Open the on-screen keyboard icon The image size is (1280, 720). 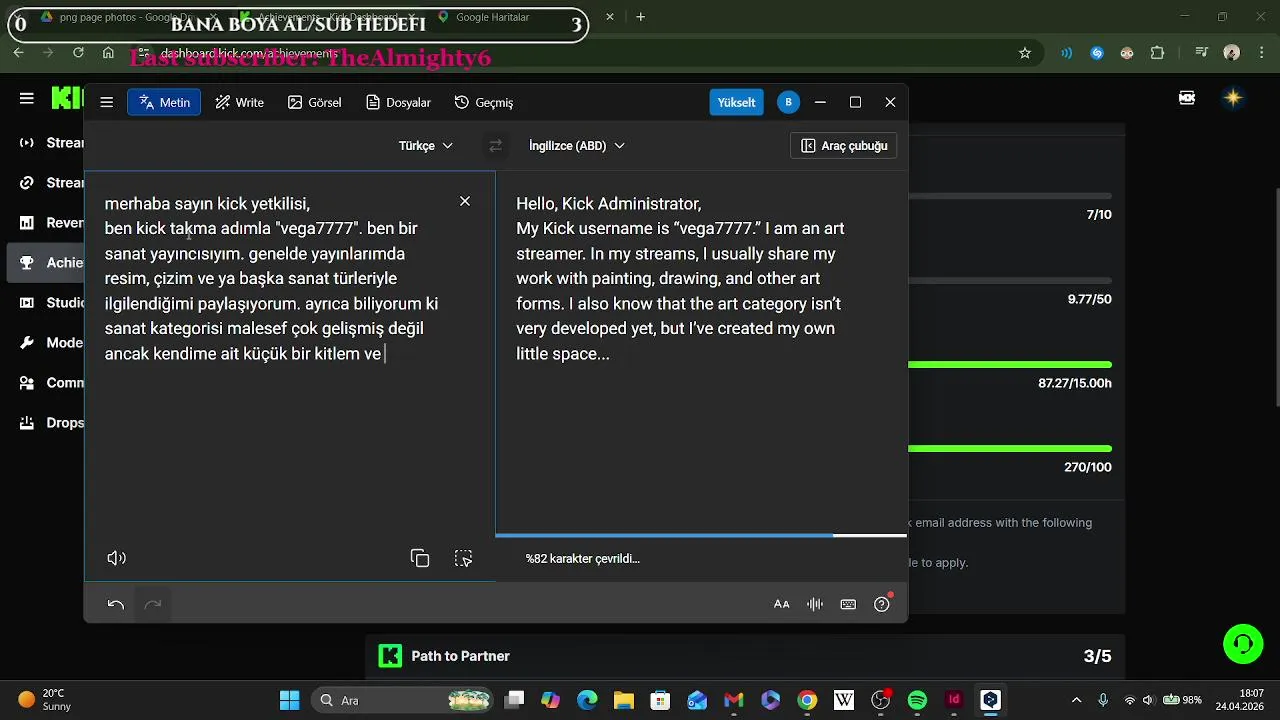pyautogui.click(x=848, y=604)
